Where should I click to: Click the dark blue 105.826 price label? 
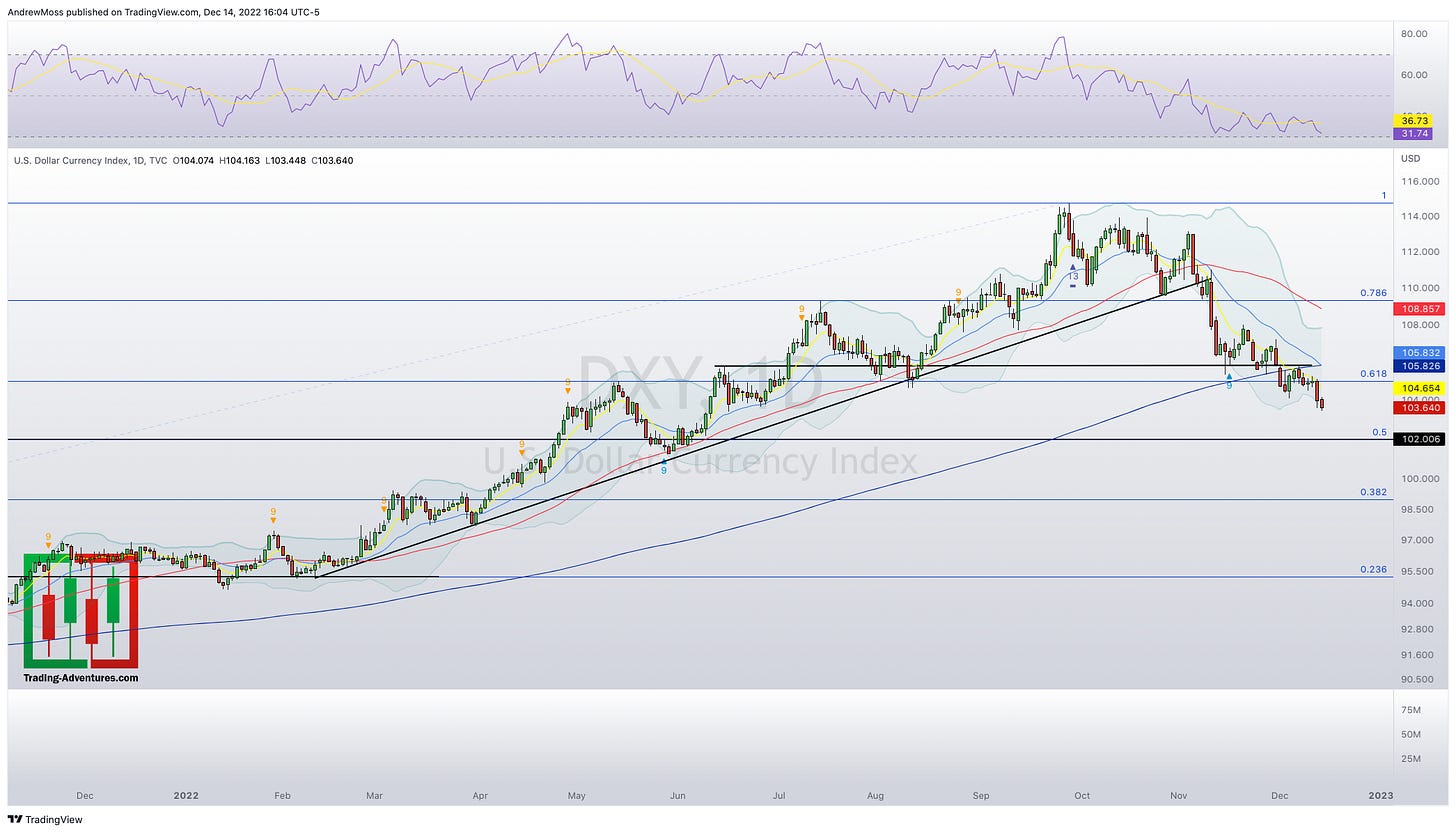coord(1419,366)
